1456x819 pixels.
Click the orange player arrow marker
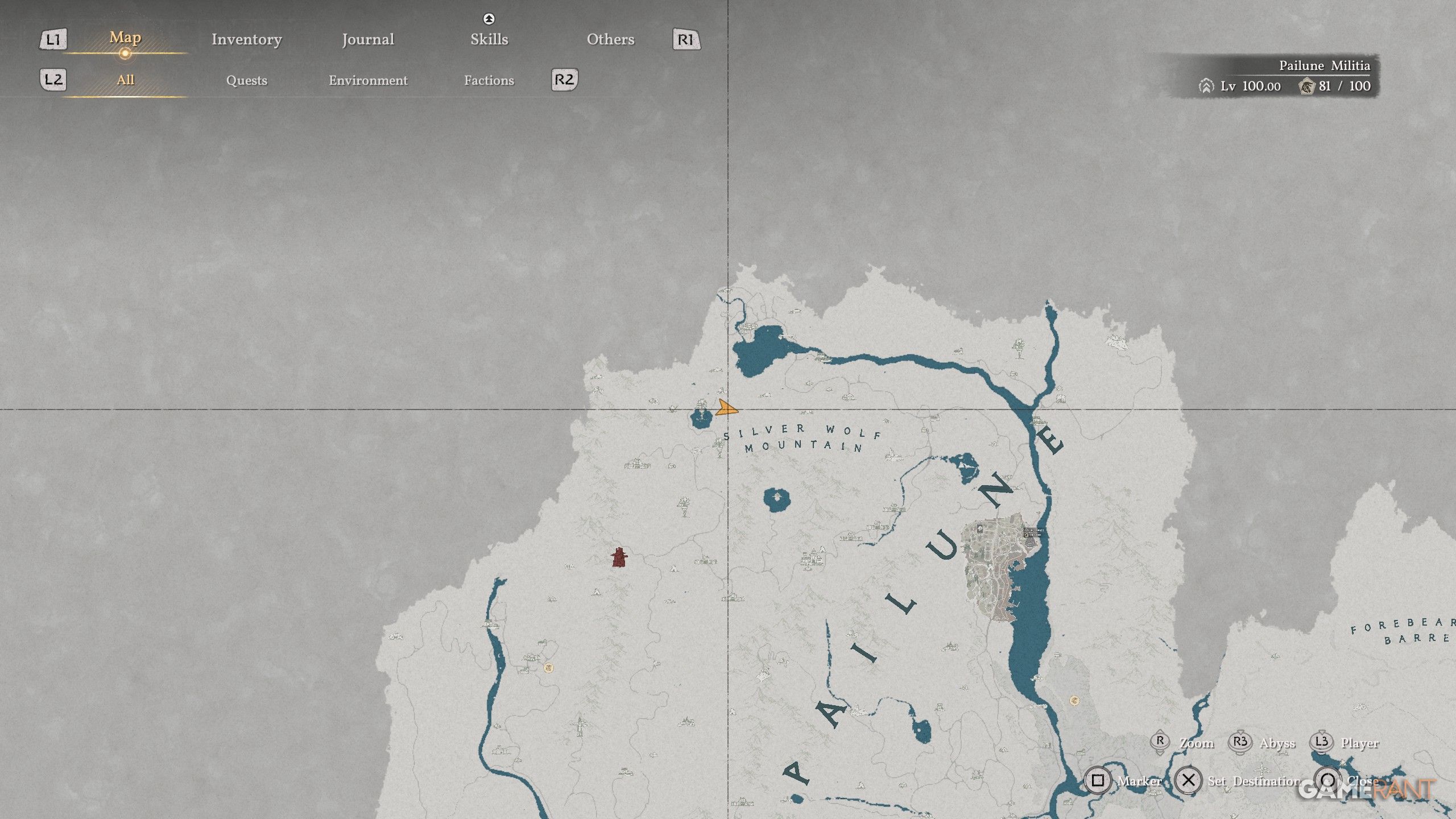(726, 408)
